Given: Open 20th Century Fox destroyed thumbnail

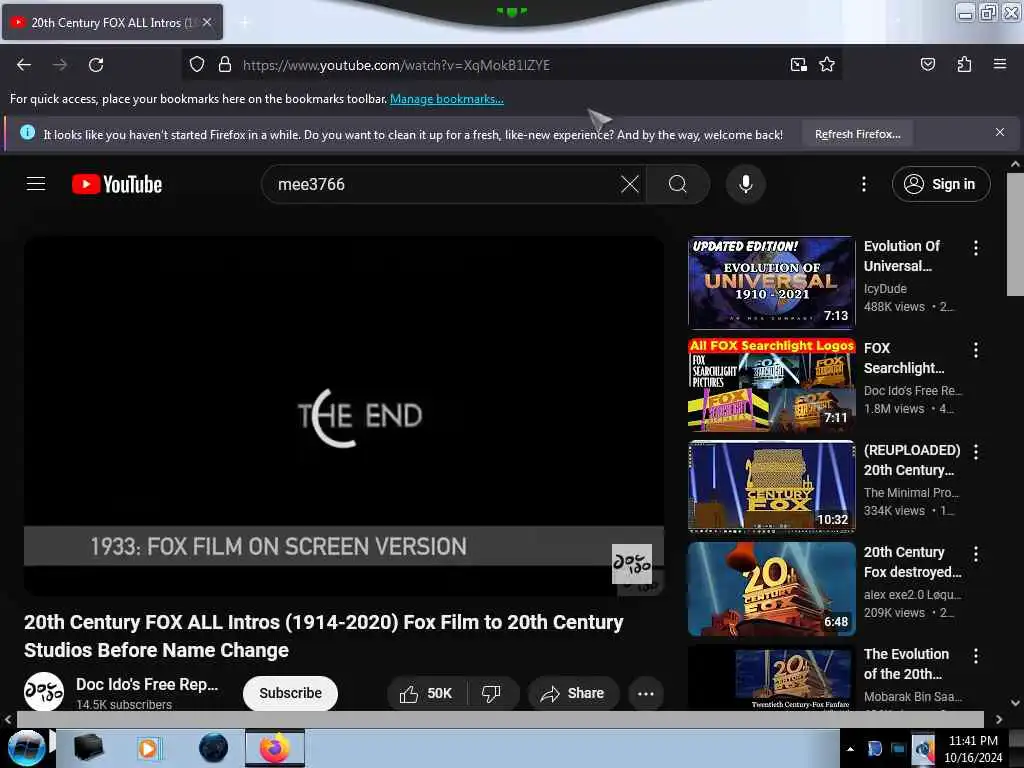Looking at the screenshot, I should (771, 589).
